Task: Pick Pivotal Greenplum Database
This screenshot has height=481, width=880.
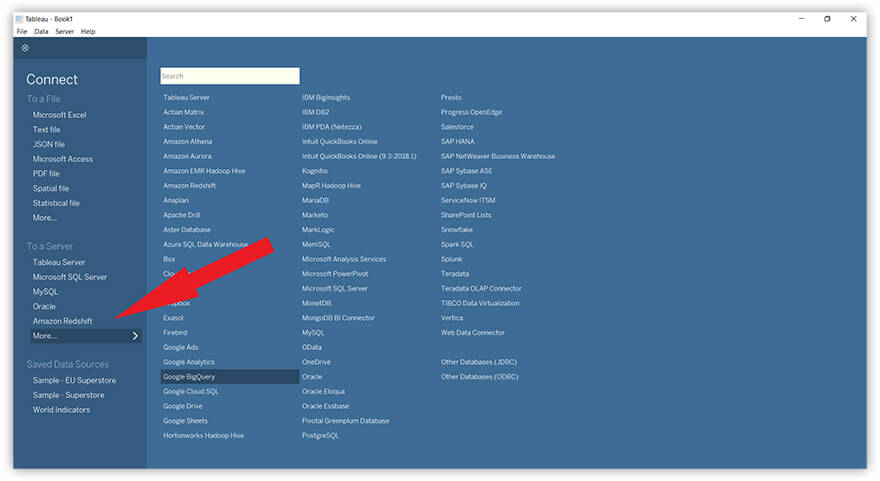Action: point(346,421)
